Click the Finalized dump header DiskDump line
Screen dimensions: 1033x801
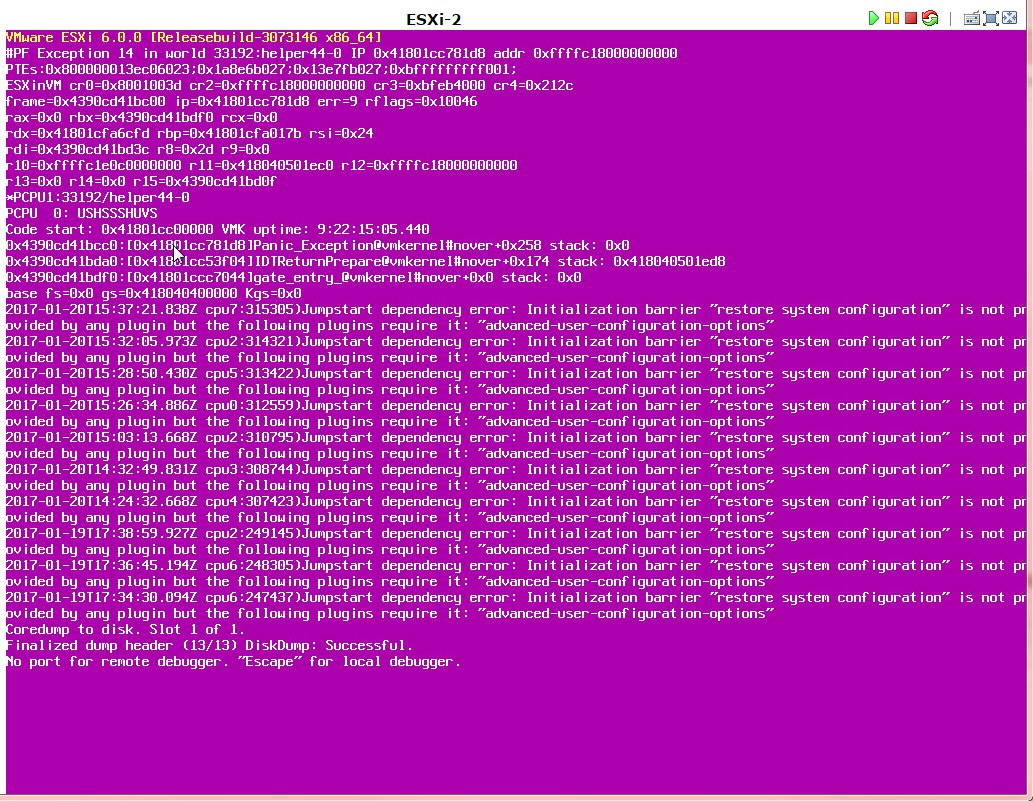click(x=209, y=646)
